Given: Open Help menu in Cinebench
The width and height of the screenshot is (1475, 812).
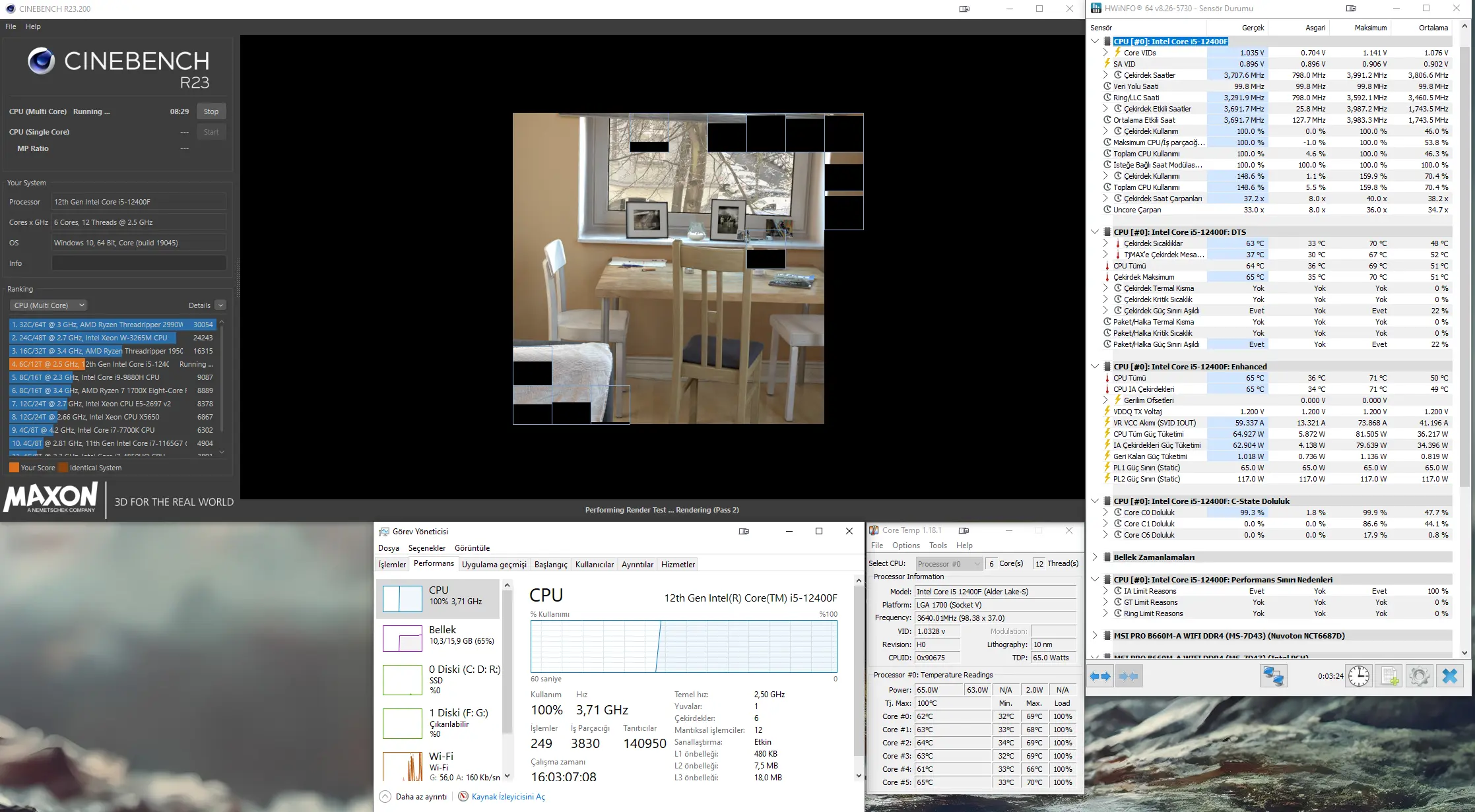Looking at the screenshot, I should click(33, 26).
